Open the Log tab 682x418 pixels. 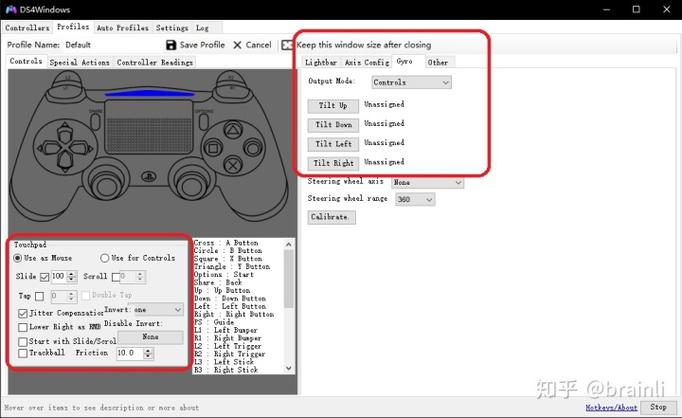202,28
